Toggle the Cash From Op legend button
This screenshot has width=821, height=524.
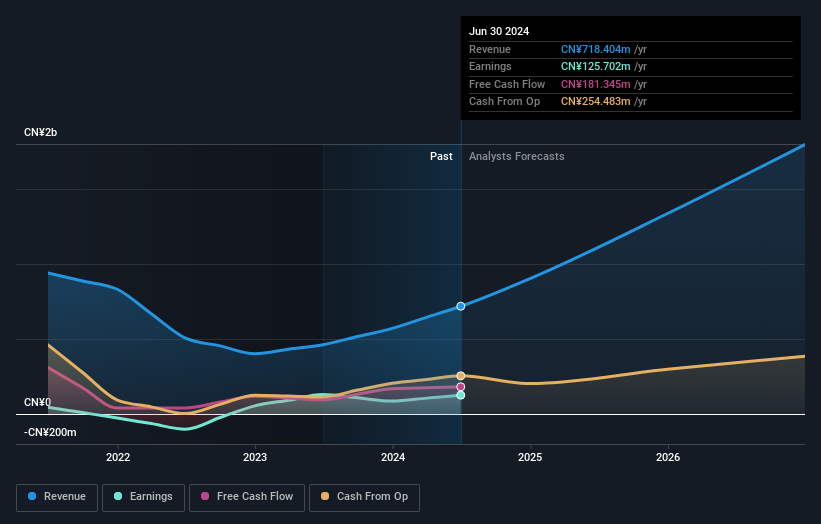tap(364, 497)
